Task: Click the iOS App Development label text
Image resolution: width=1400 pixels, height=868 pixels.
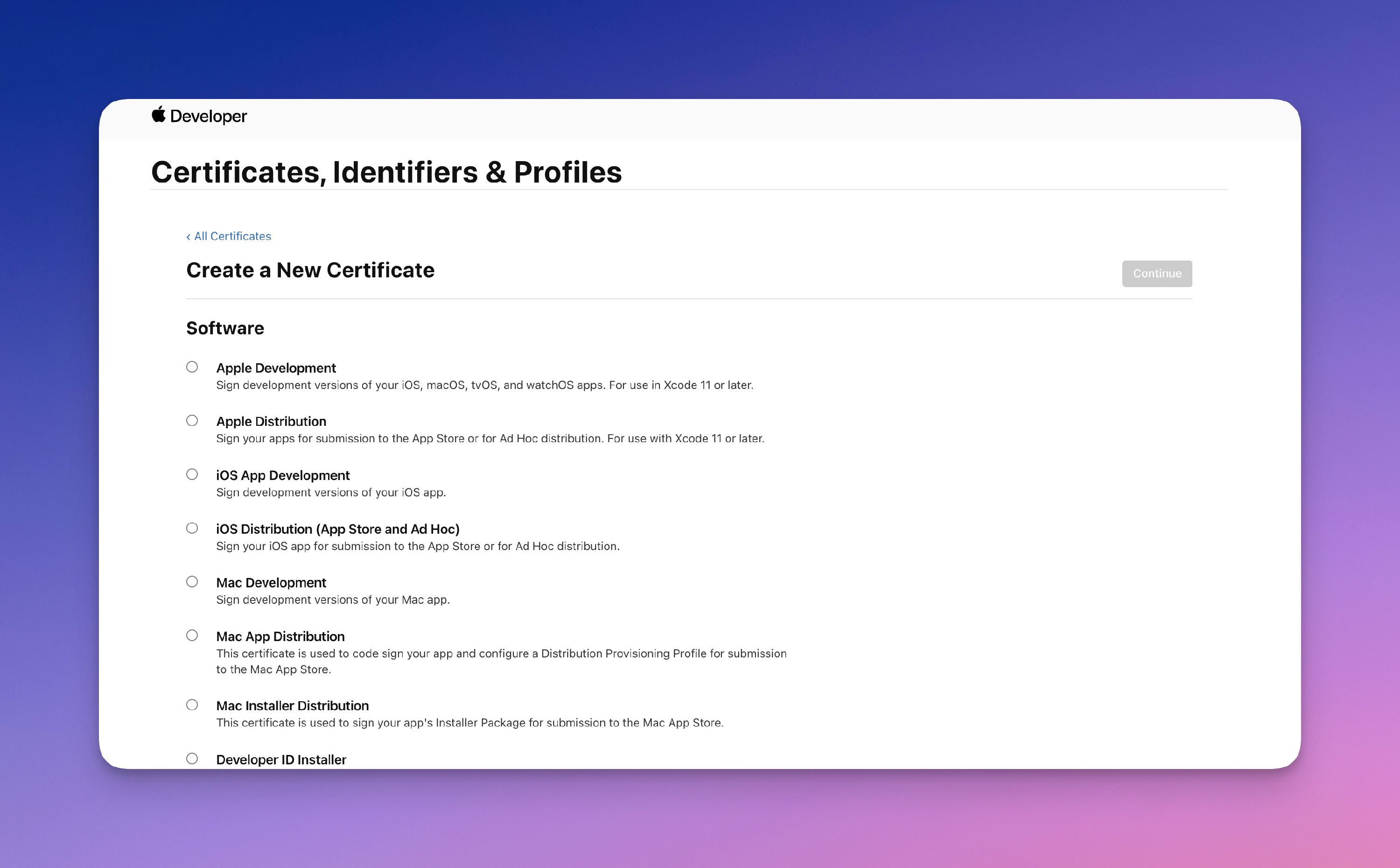Action: click(282, 475)
